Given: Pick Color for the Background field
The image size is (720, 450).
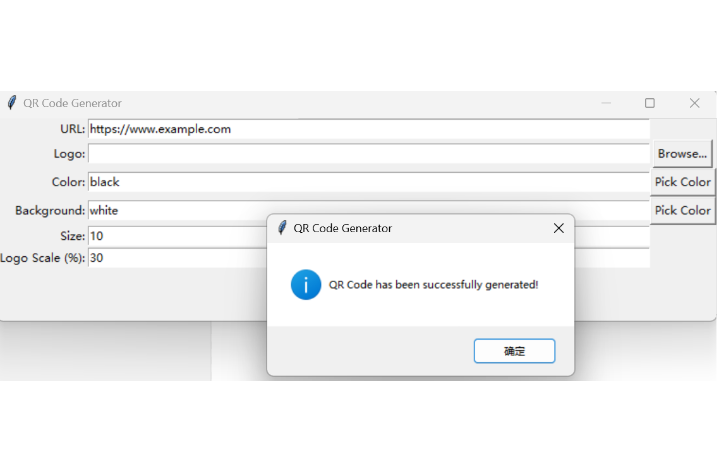Looking at the screenshot, I should point(682,210).
